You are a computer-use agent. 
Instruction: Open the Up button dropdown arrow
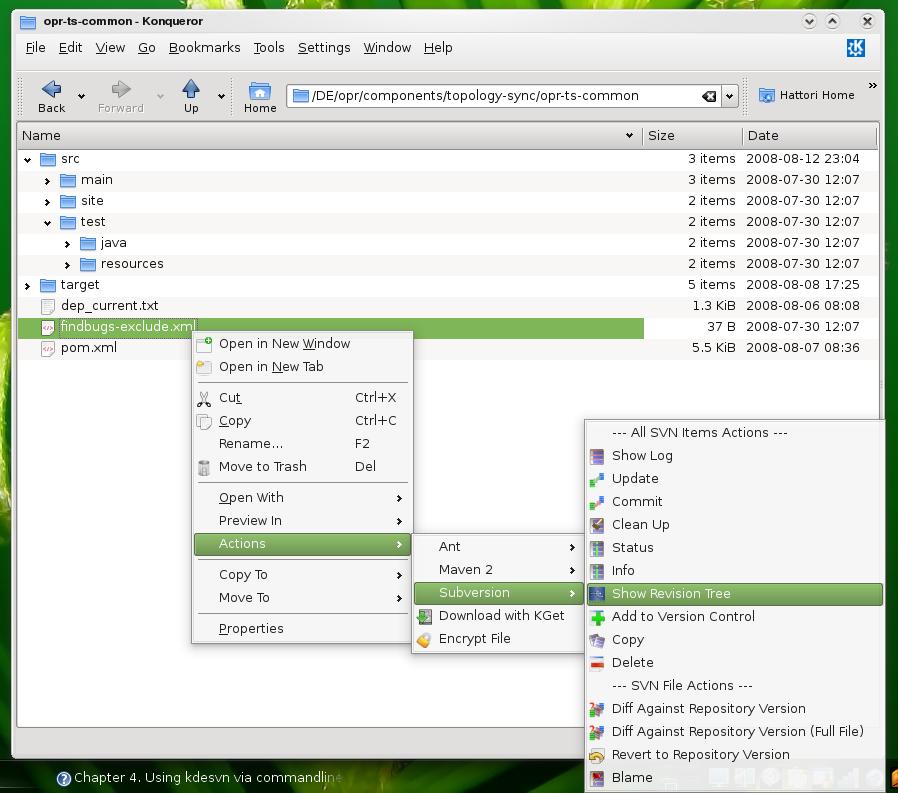221,96
